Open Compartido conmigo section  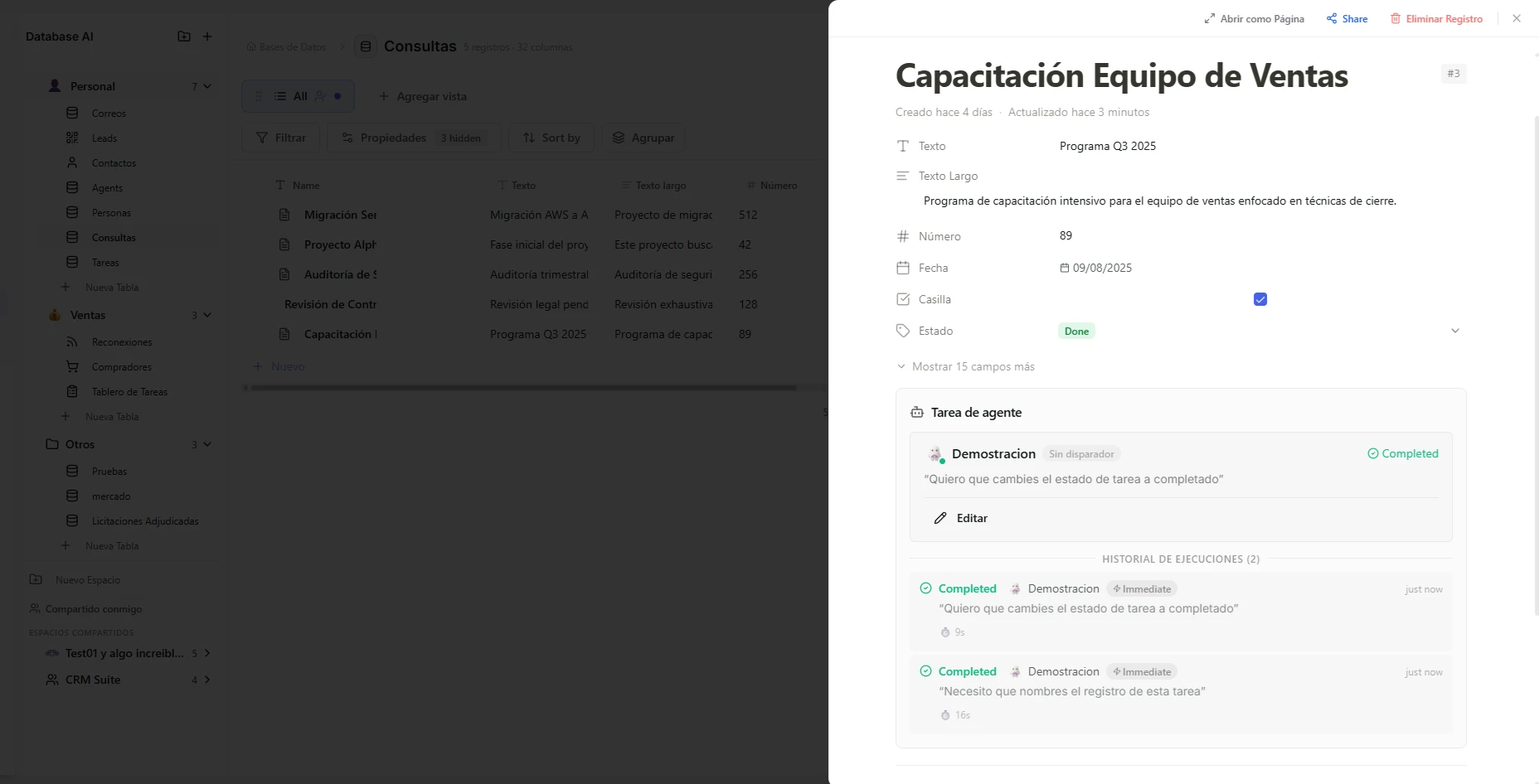point(85,609)
